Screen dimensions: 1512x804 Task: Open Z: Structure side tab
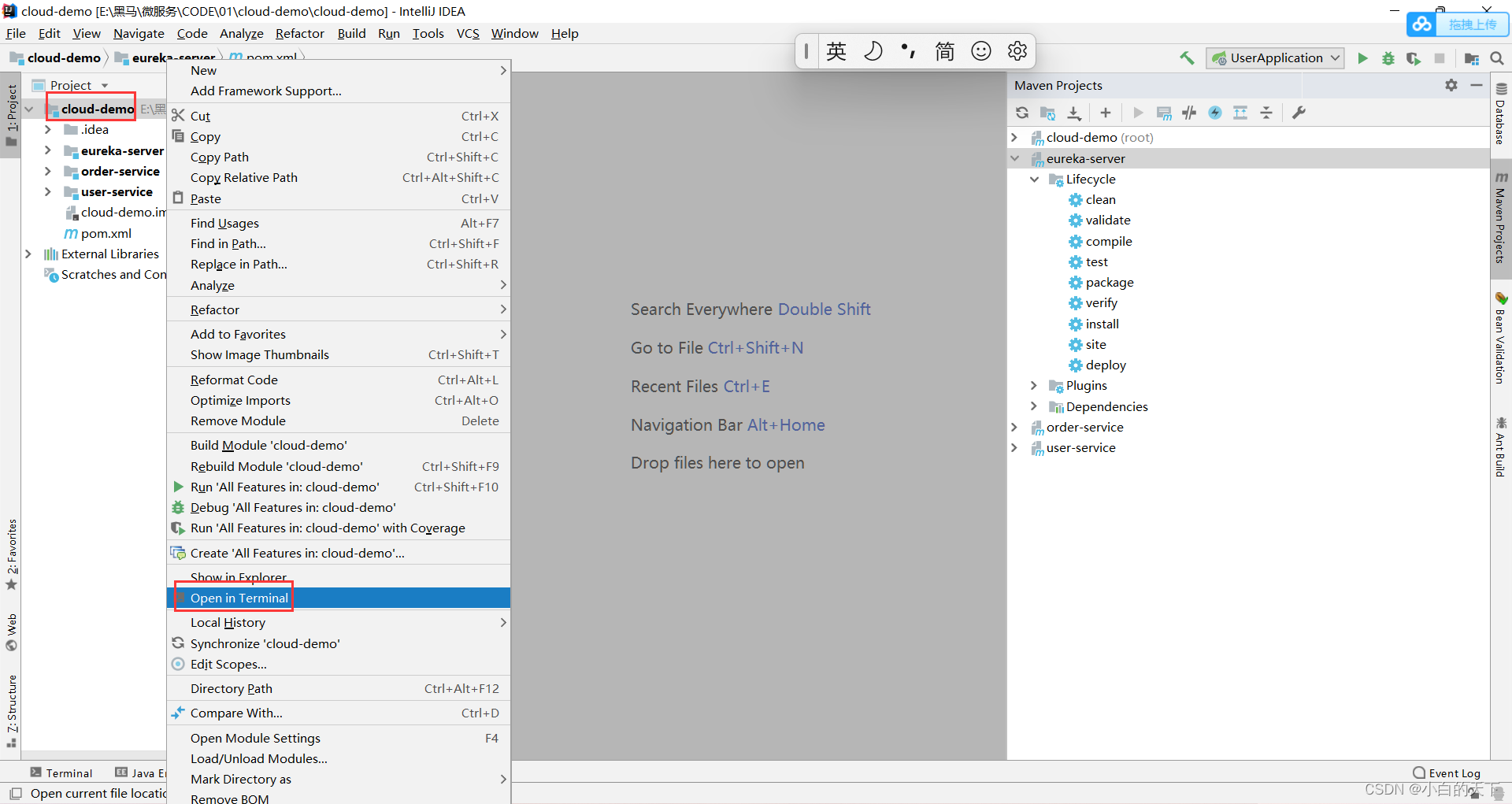pos(12,710)
